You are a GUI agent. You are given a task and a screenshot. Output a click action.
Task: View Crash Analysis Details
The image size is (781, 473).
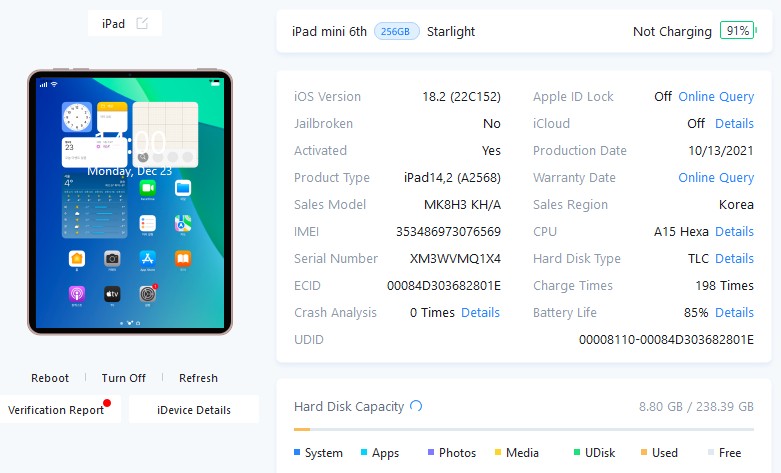click(x=480, y=313)
